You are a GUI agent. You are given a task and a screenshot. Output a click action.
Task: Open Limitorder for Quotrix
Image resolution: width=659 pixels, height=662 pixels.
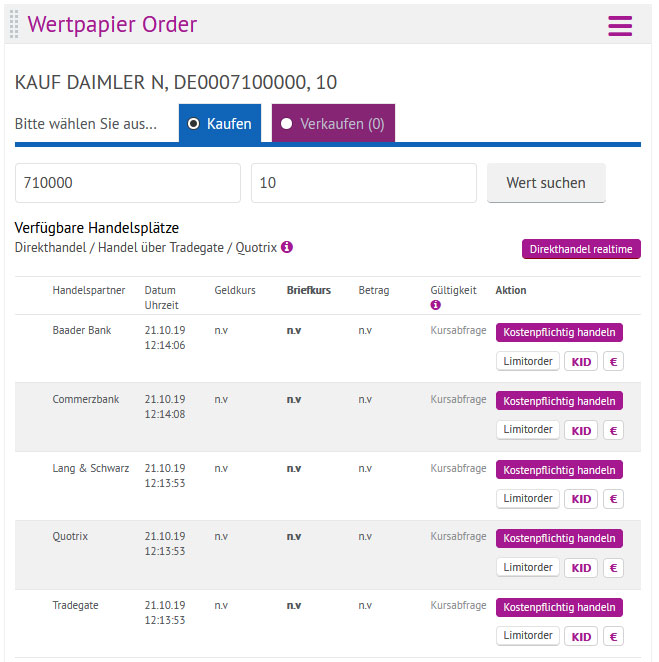(x=528, y=567)
